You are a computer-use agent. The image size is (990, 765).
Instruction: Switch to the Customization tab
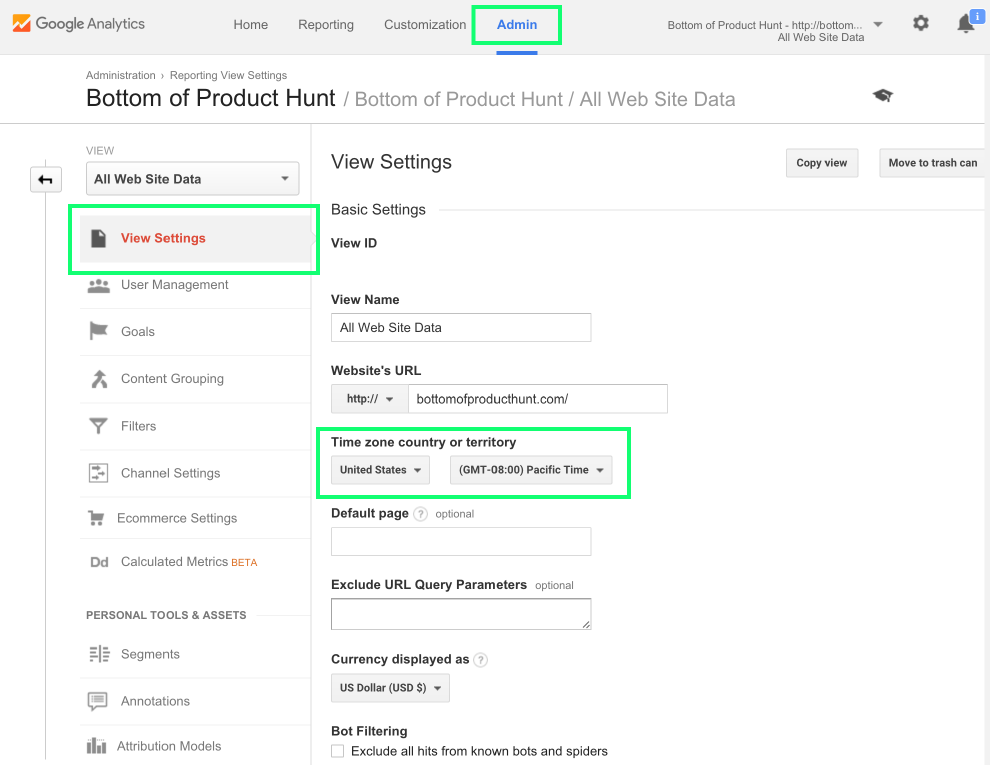point(425,25)
